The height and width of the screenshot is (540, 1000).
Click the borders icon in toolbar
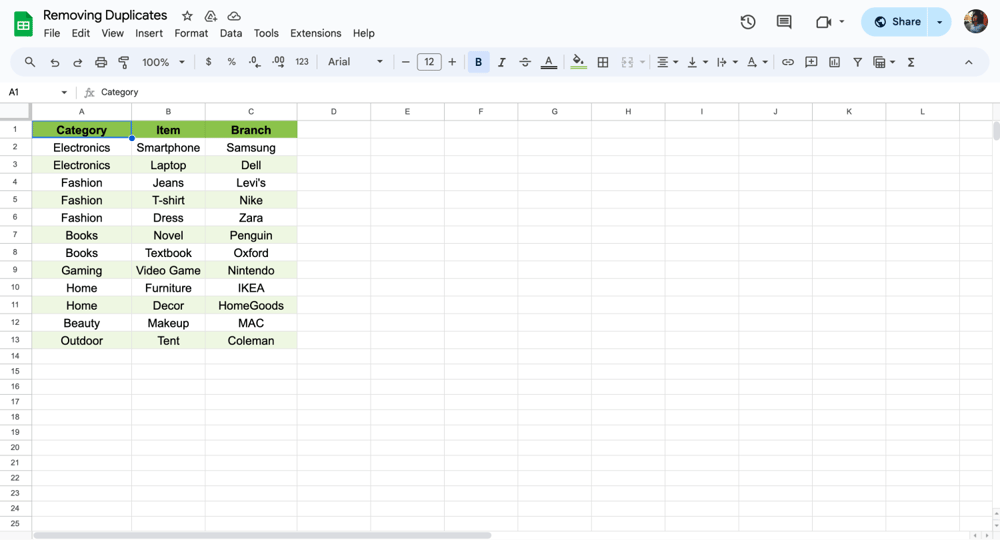tap(603, 62)
